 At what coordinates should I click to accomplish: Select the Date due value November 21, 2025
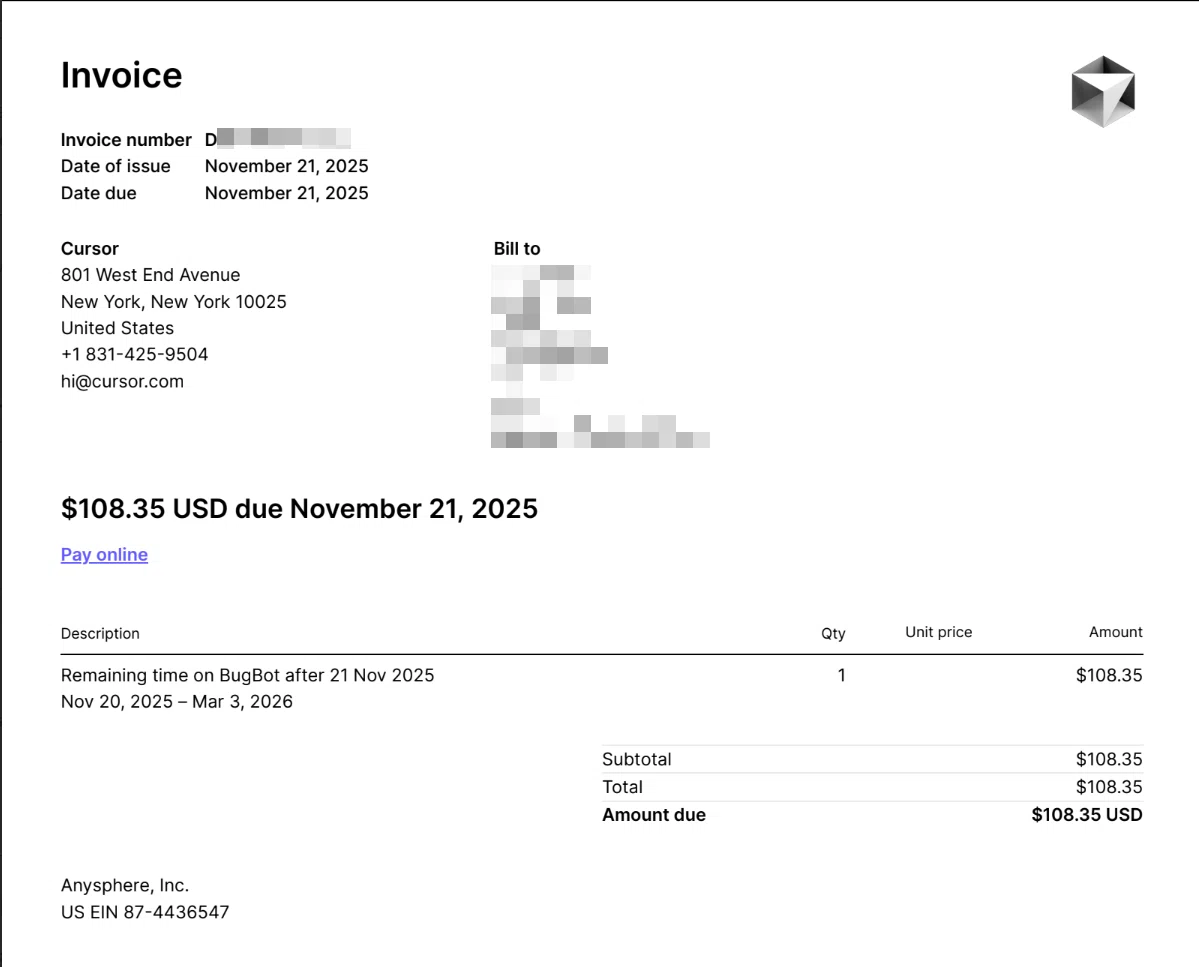287,193
